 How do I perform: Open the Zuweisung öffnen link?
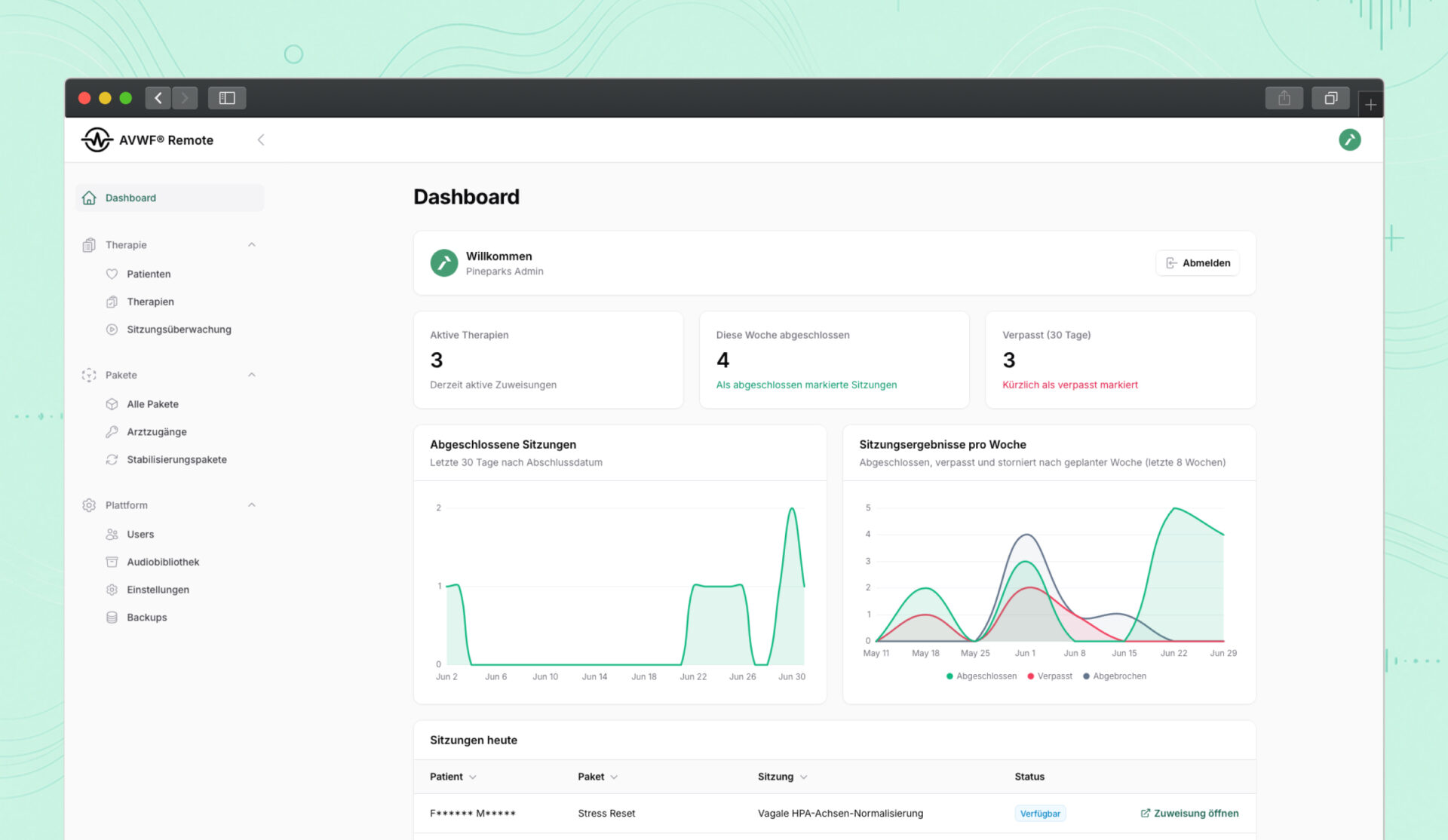tap(1189, 814)
